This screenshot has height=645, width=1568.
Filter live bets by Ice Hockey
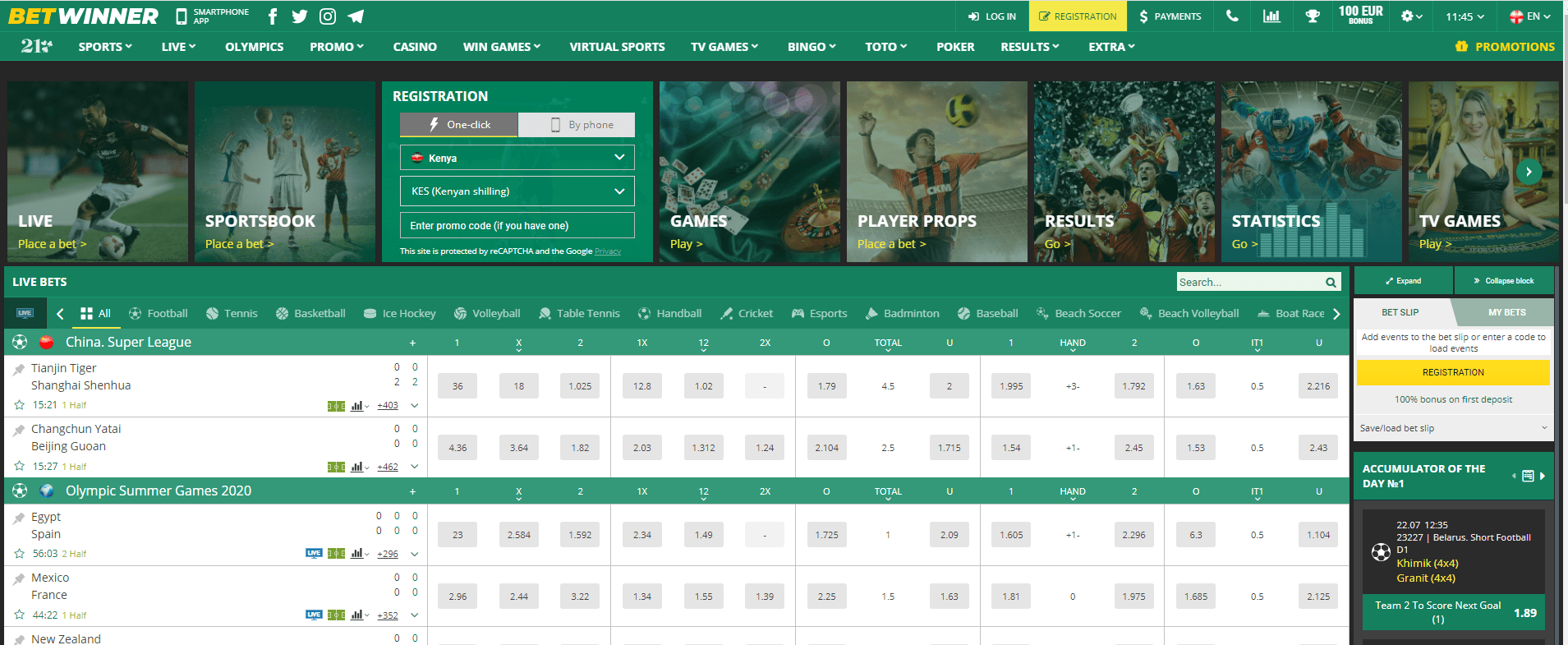pos(399,313)
